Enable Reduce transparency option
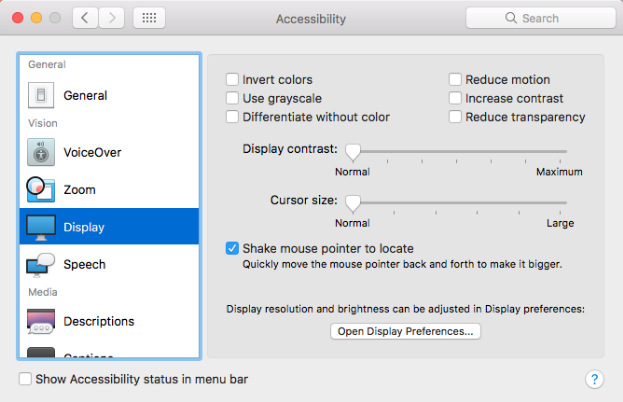Screen dimensions: 623x402 [x=455, y=117]
